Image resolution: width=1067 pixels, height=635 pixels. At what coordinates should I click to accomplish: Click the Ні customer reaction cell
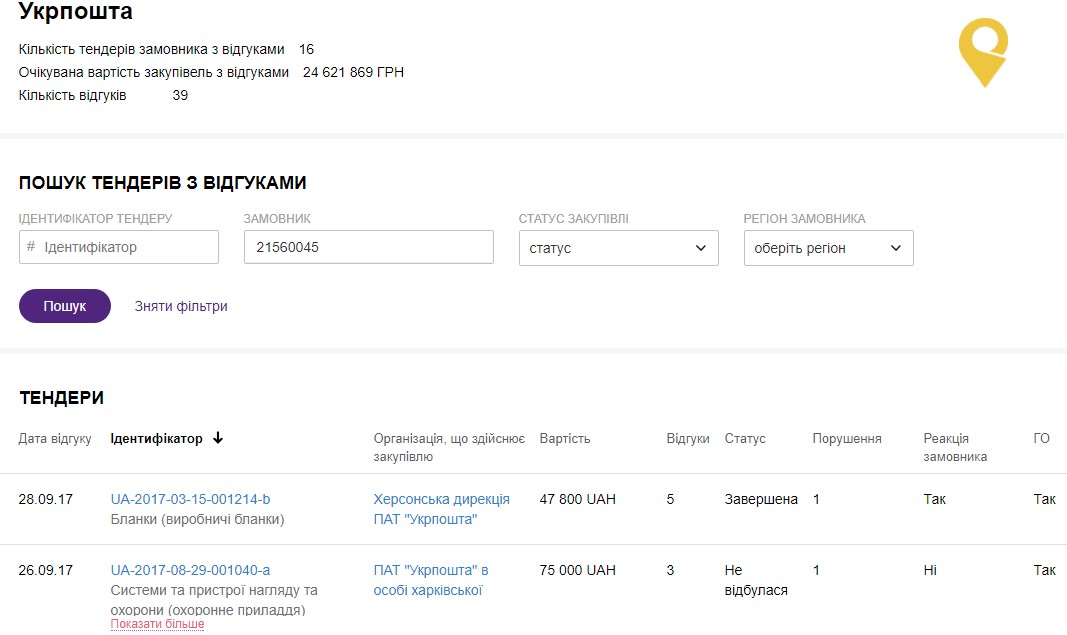click(x=930, y=570)
